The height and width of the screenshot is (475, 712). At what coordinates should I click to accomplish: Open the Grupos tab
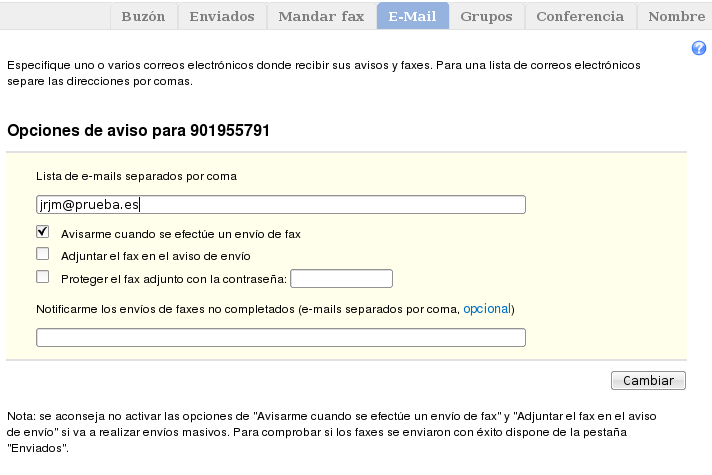tap(488, 16)
